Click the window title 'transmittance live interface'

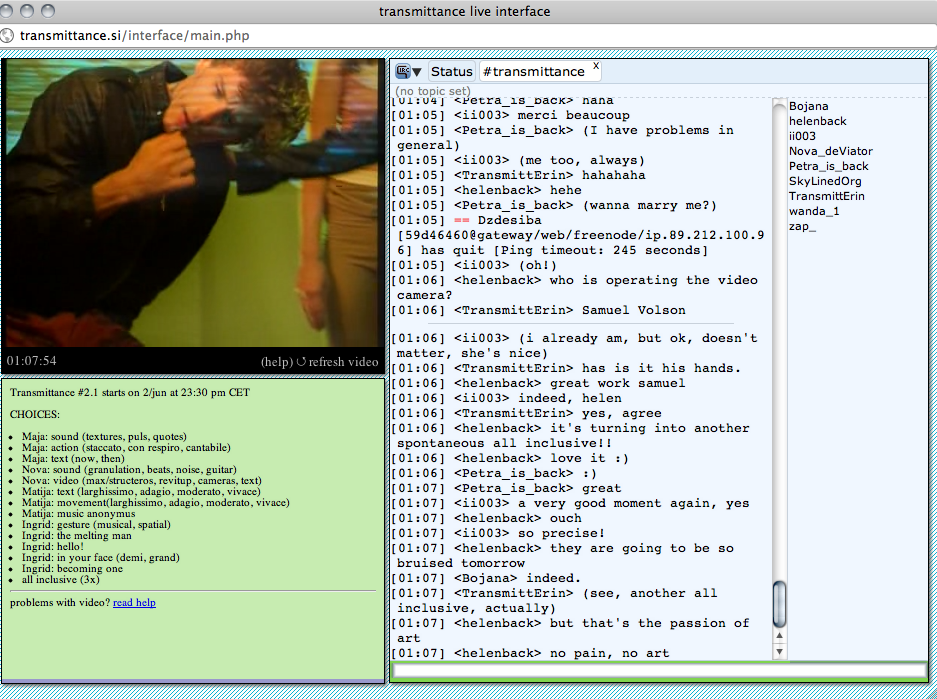coord(464,11)
